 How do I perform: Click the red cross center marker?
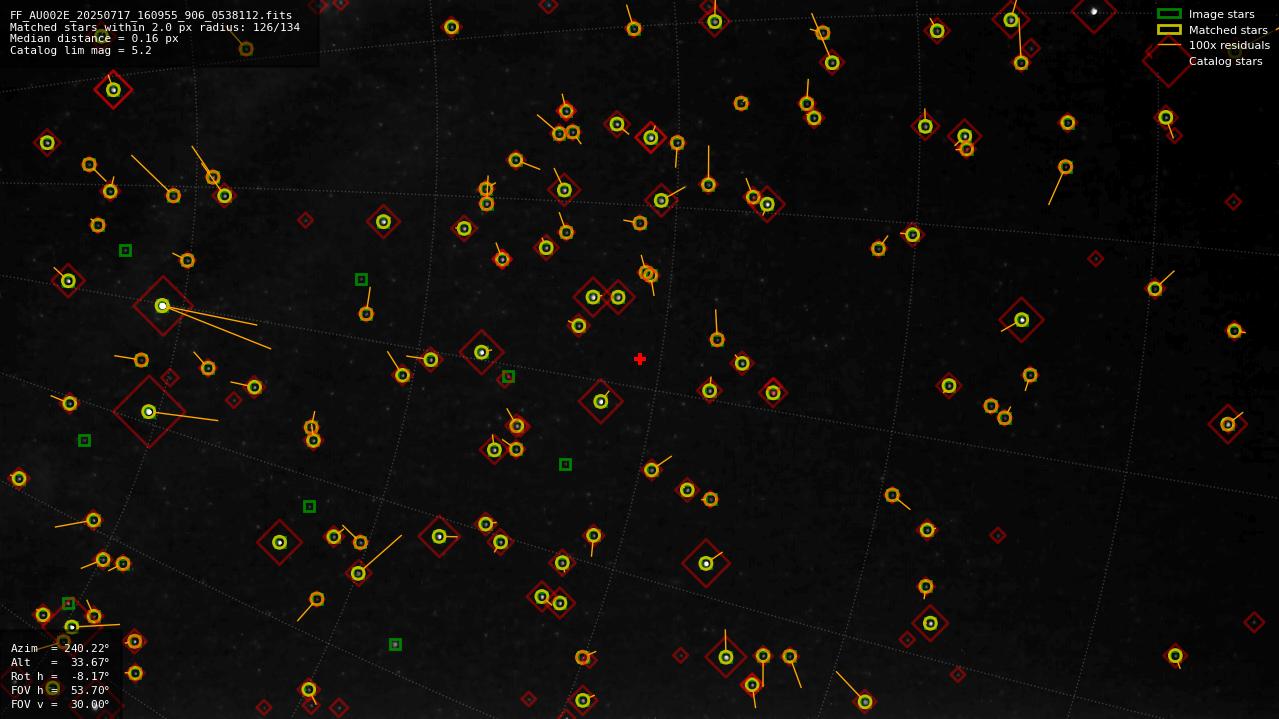click(x=640, y=359)
